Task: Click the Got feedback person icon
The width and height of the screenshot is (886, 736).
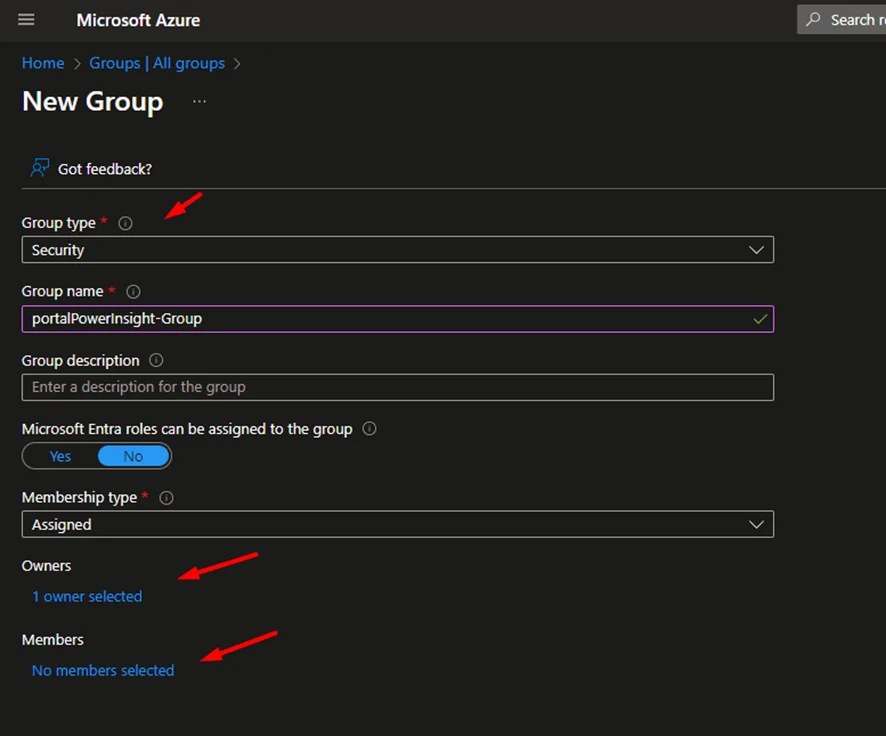Action: 40,168
